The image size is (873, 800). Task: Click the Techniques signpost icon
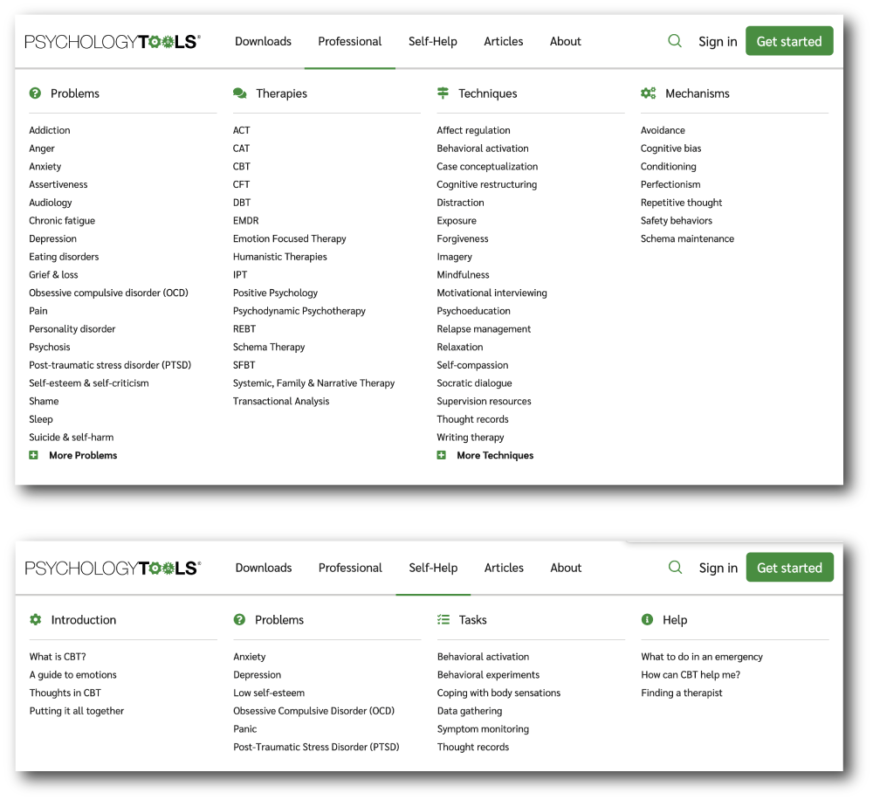pos(443,93)
